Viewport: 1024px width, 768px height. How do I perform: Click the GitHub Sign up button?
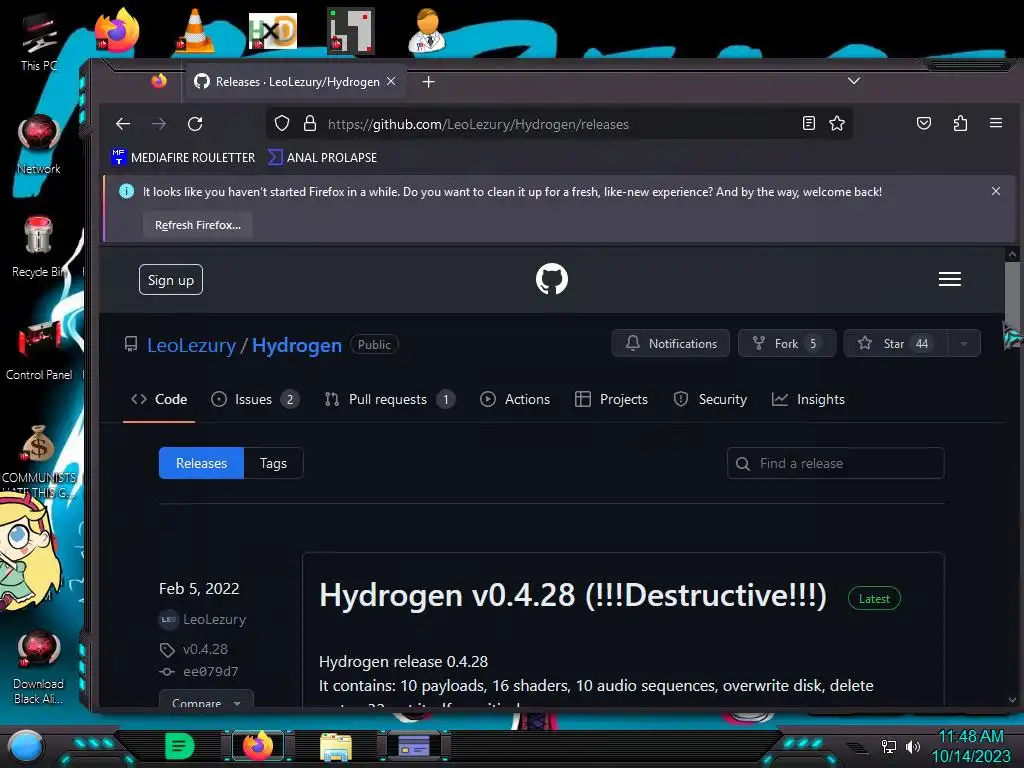point(170,280)
